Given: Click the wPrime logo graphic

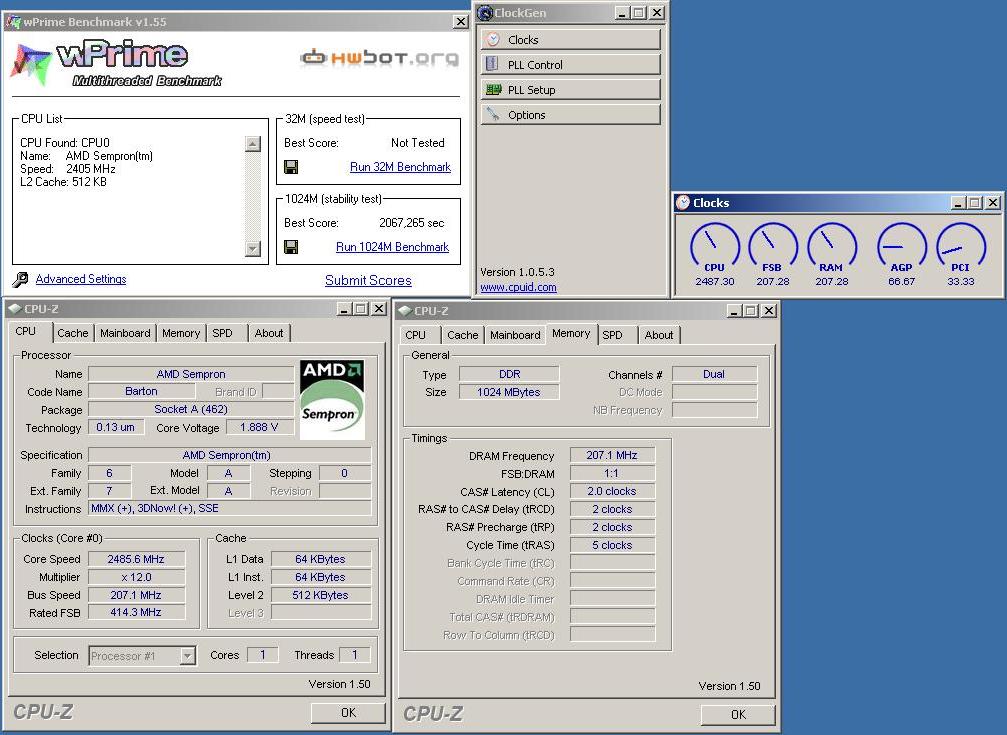Looking at the screenshot, I should point(116,64).
